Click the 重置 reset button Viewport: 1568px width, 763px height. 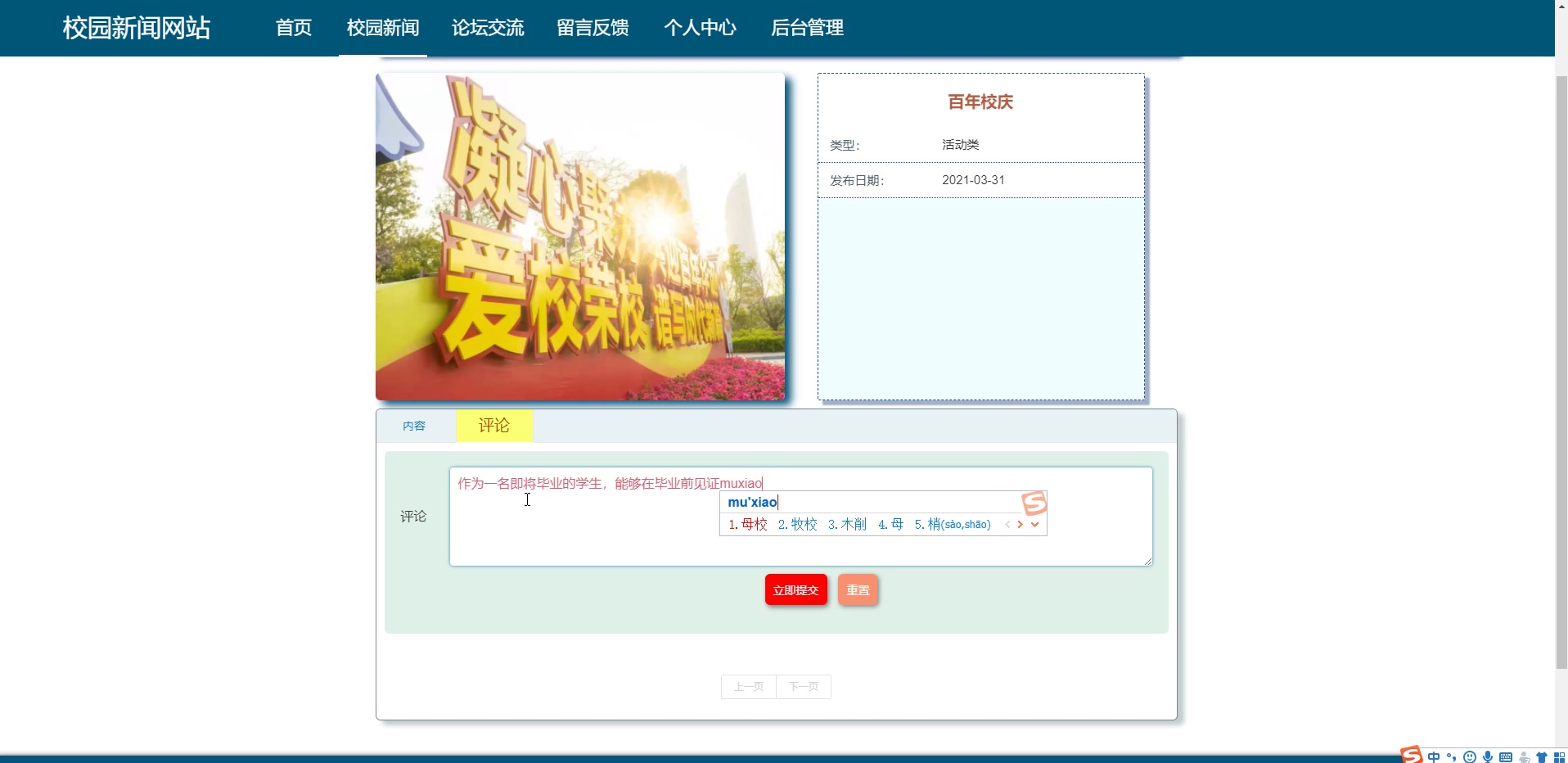(857, 589)
